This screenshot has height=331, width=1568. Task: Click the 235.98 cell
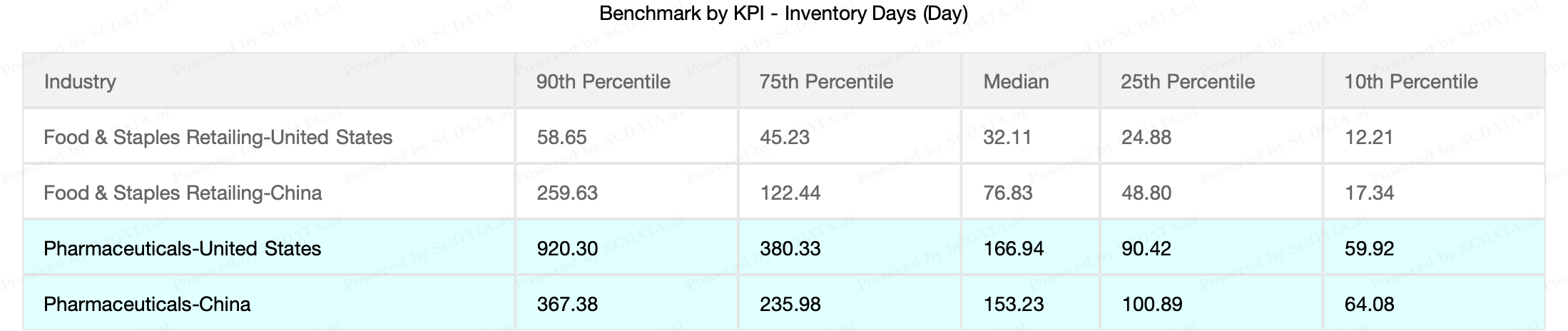point(790,304)
